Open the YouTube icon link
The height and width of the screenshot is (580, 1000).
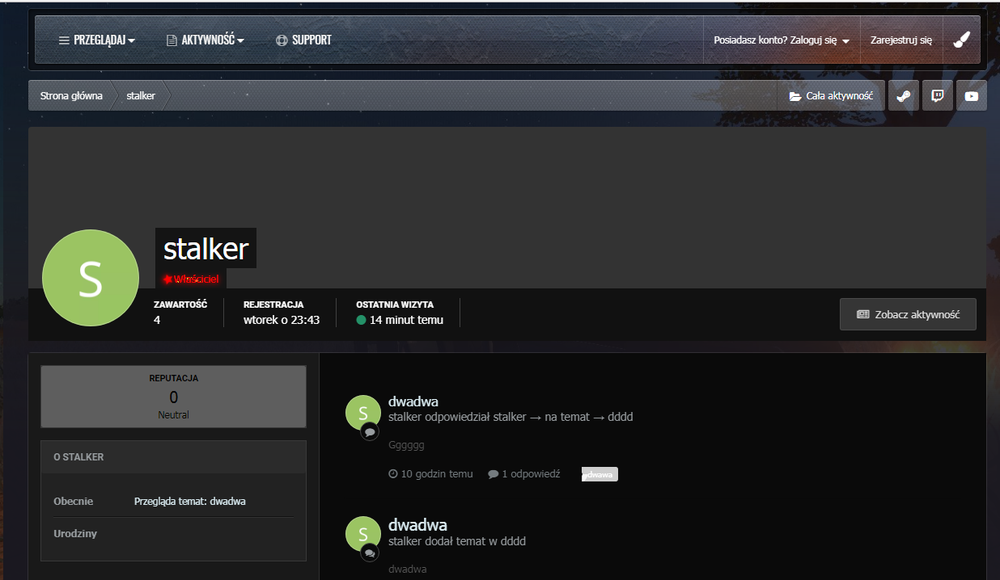(x=971, y=96)
